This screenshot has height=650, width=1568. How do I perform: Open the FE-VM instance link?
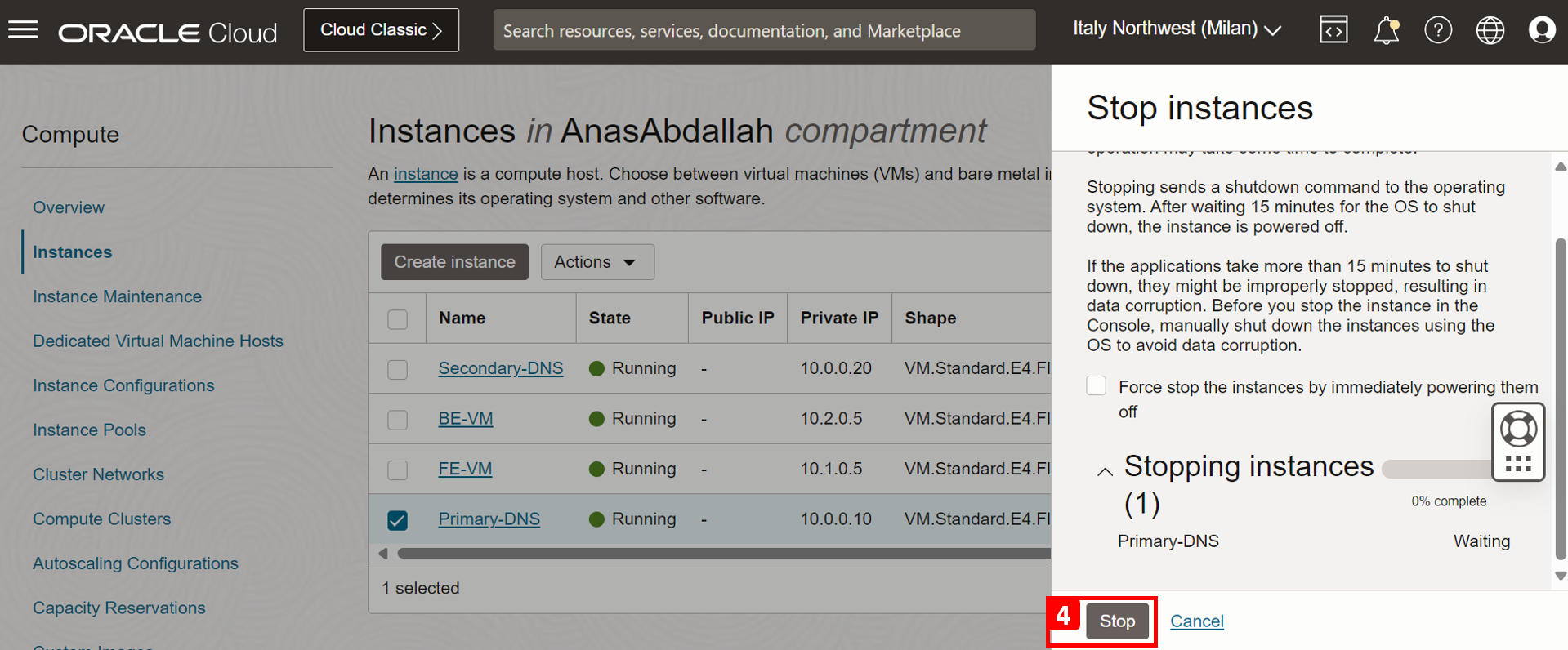coord(465,469)
